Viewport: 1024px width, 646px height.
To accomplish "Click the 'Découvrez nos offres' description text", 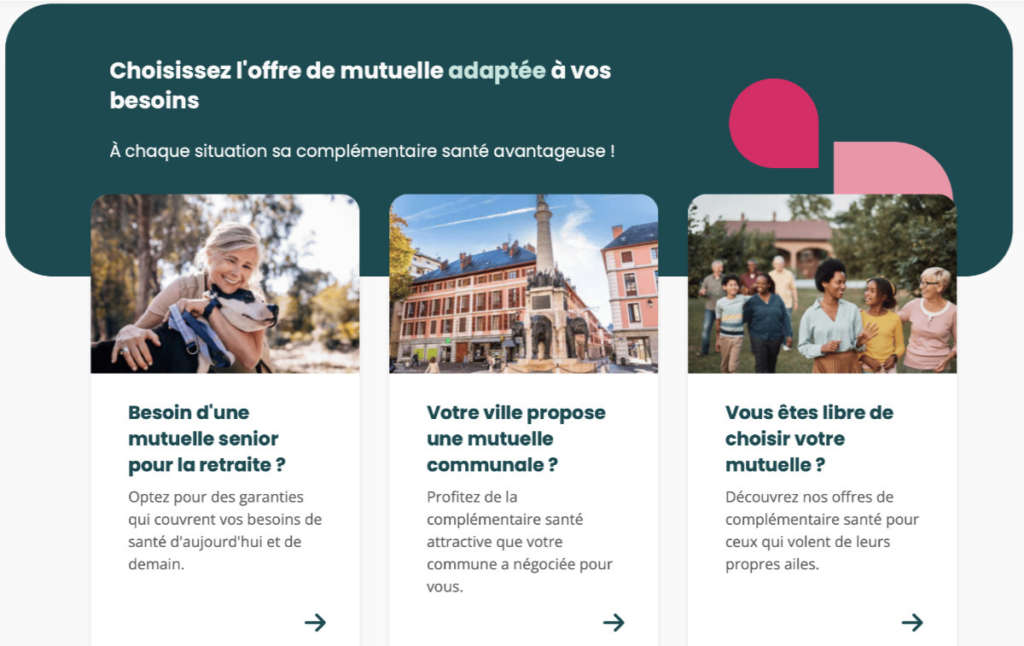I will pyautogui.click(x=822, y=530).
